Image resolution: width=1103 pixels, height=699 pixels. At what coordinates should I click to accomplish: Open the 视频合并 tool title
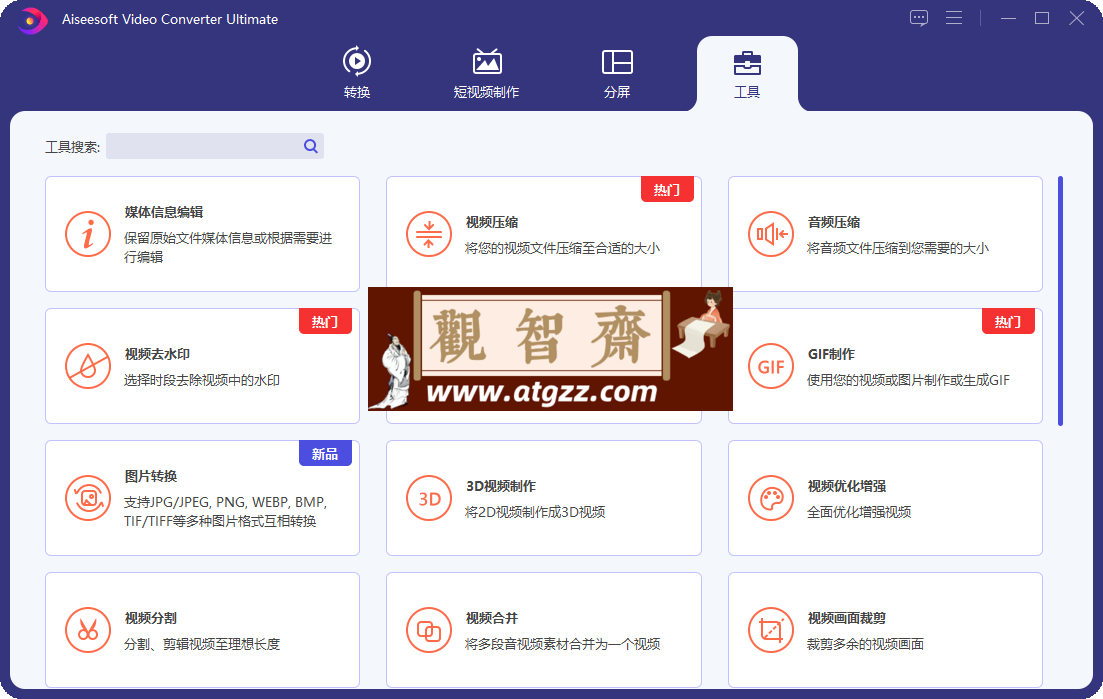click(492, 619)
